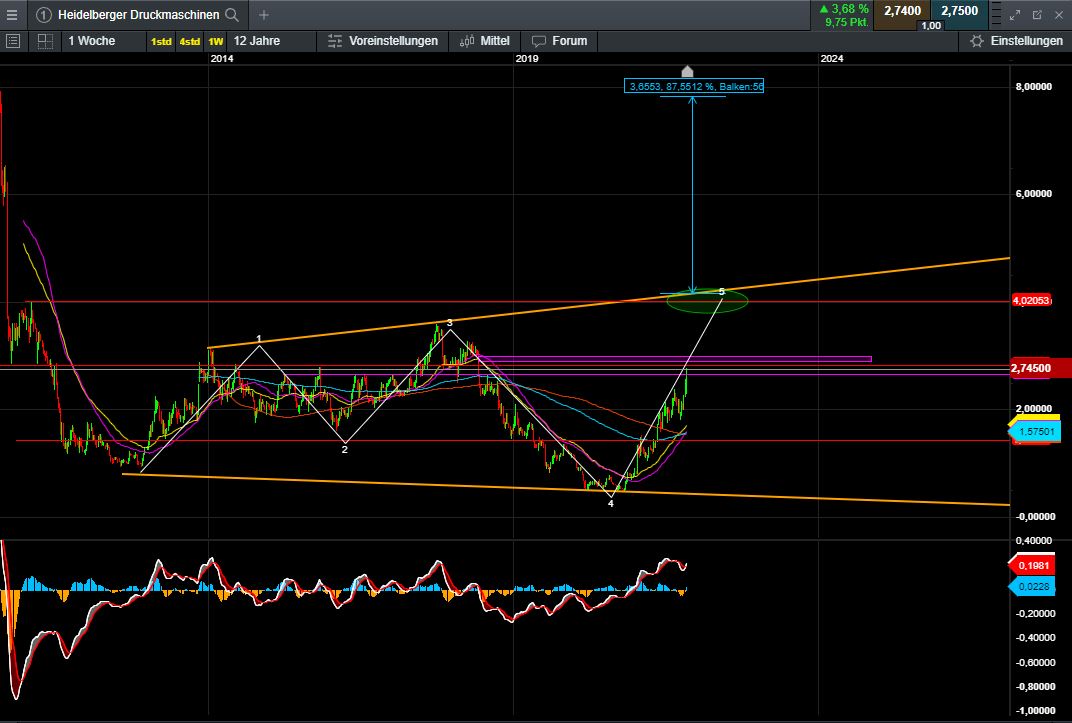1072x723 pixels.
Task: Click the 2019 time axis label
Action: click(526, 59)
